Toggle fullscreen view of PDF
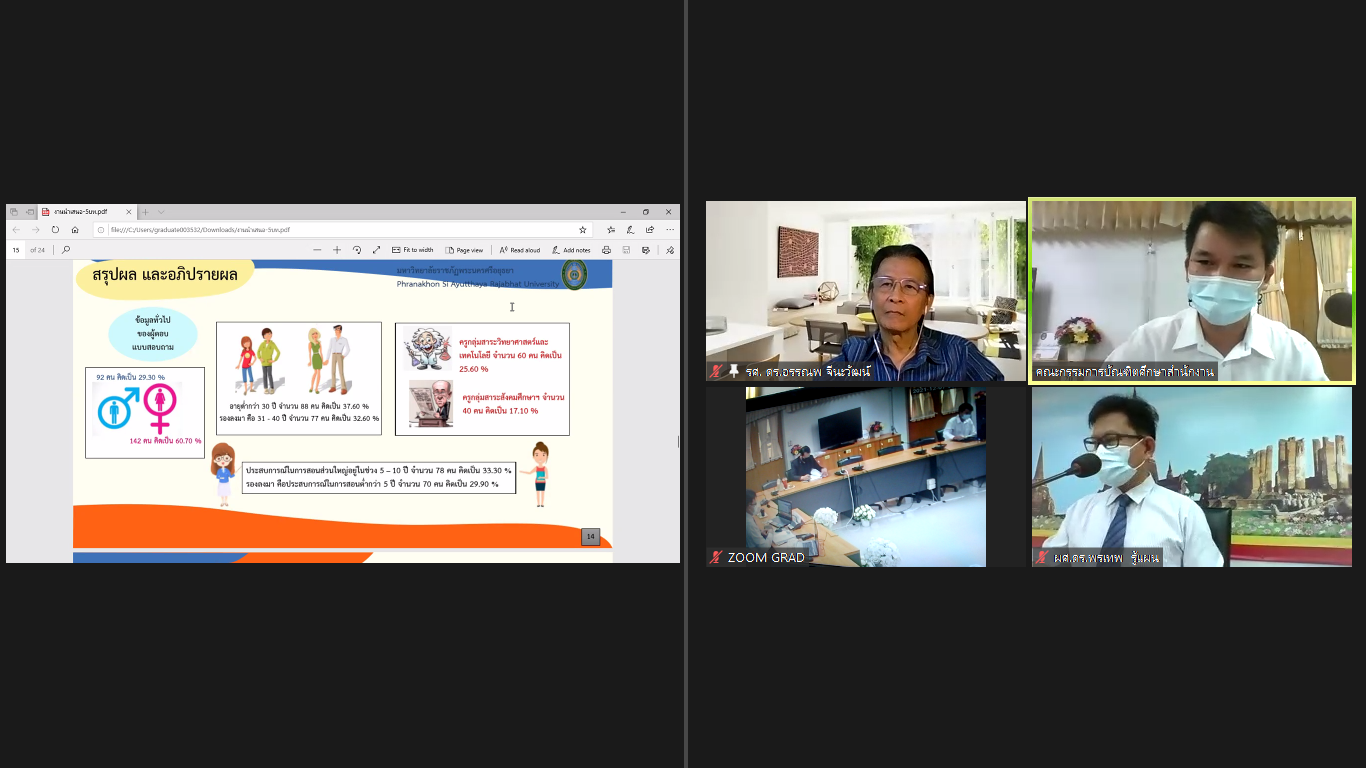The width and height of the screenshot is (1366, 768). (x=377, y=250)
